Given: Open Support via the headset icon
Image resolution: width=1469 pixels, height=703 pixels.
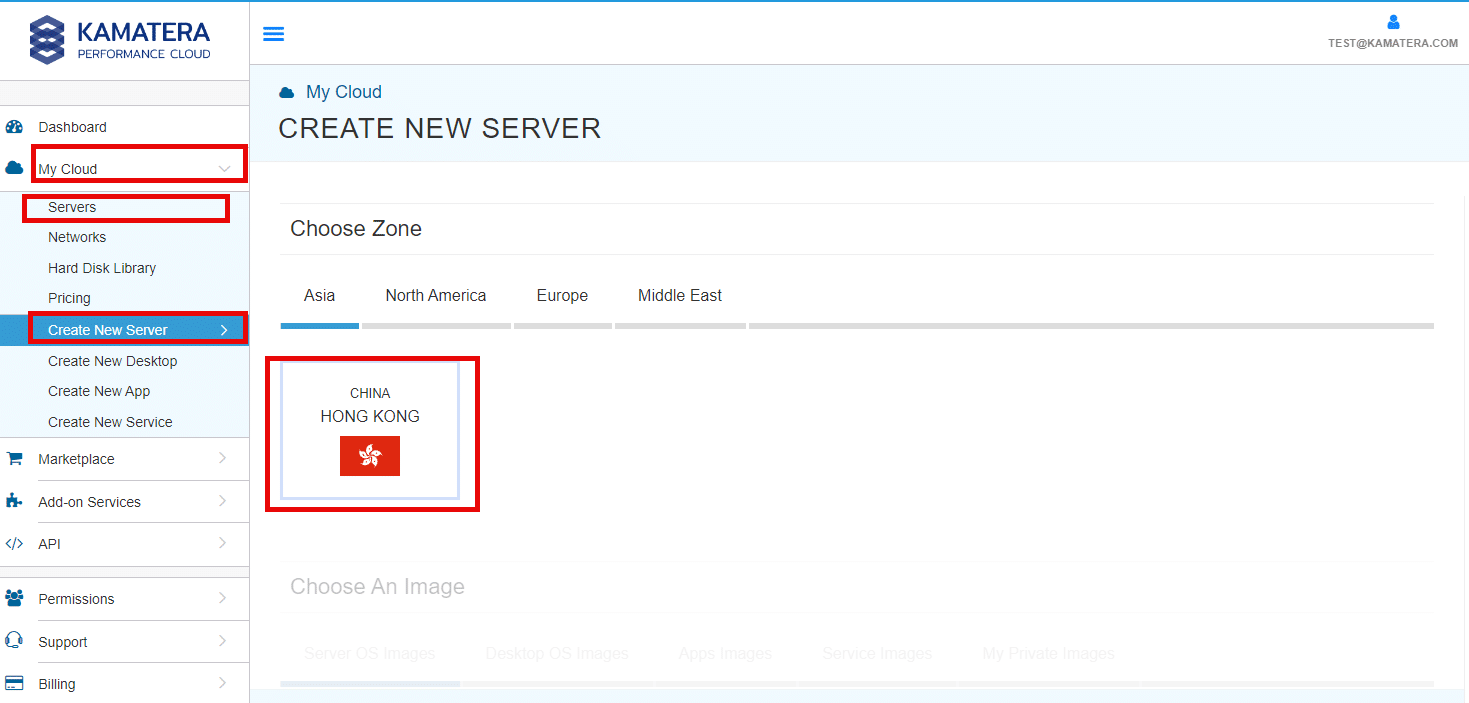Looking at the screenshot, I should pyautogui.click(x=15, y=641).
